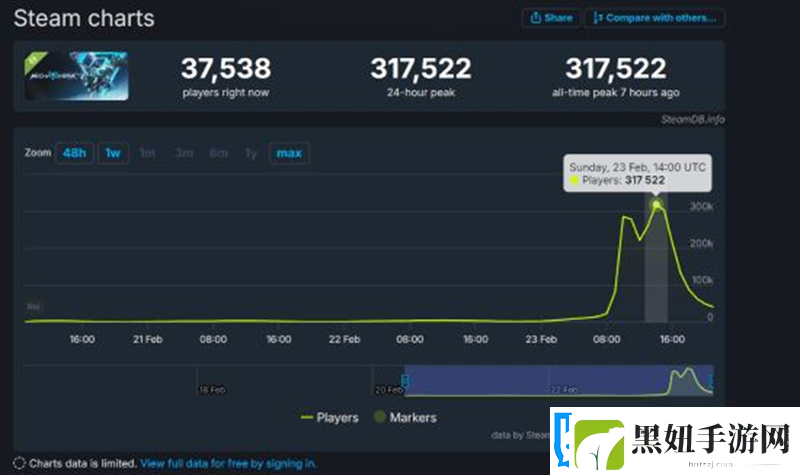This screenshot has width=800, height=475.
Task: Click the left navigator range handle
Action: pos(405,381)
